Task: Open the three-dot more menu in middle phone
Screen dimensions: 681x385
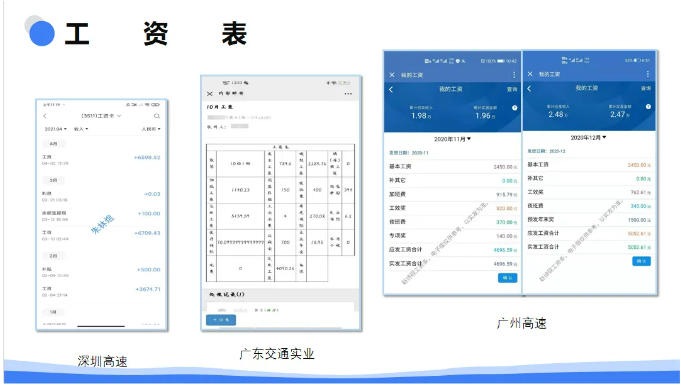Action: coord(348,94)
